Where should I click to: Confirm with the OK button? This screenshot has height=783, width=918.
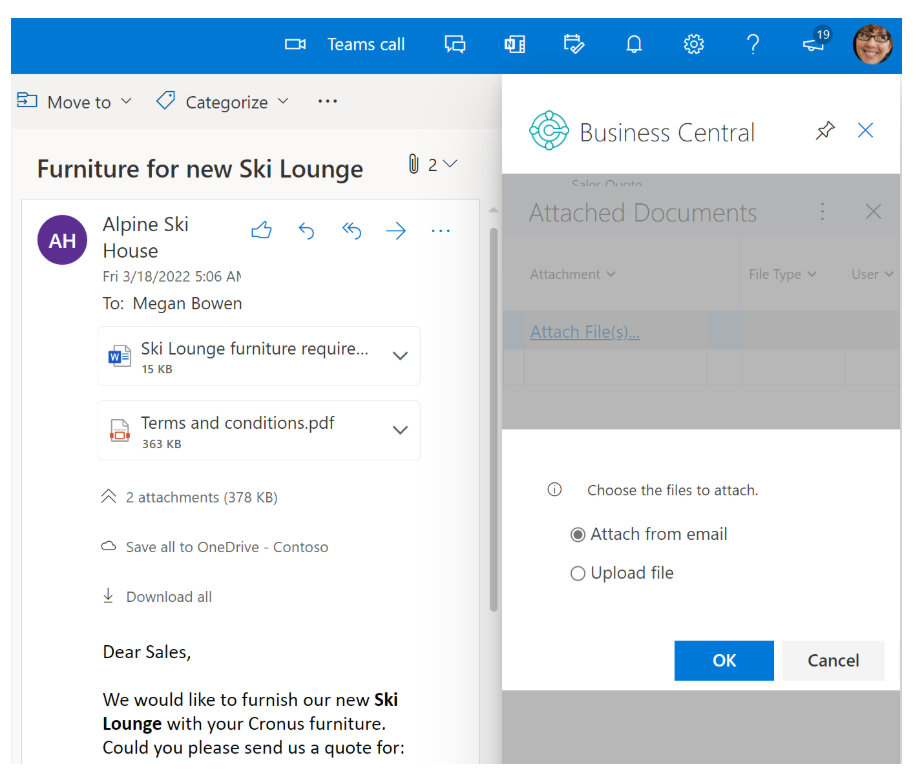pos(724,661)
